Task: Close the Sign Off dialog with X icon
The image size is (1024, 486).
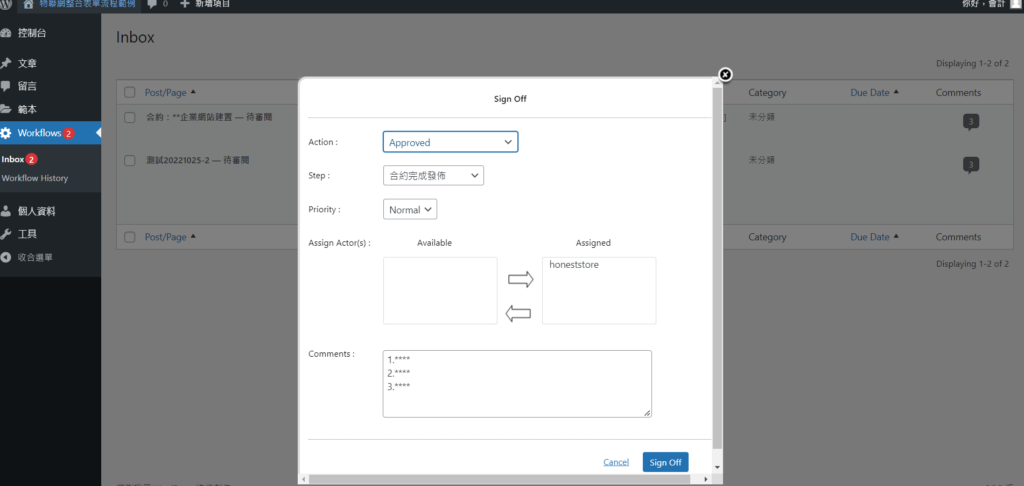Action: tap(725, 75)
